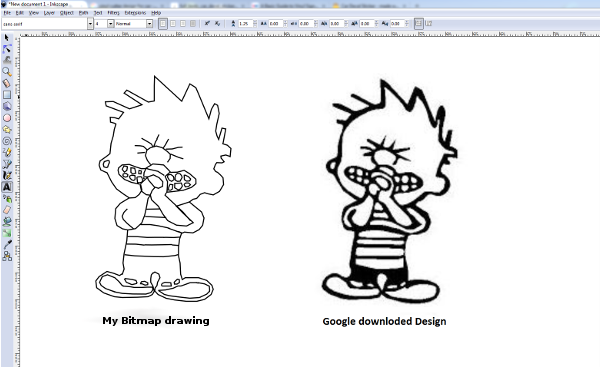
Task: Select the Node edit tool
Action: point(7,49)
